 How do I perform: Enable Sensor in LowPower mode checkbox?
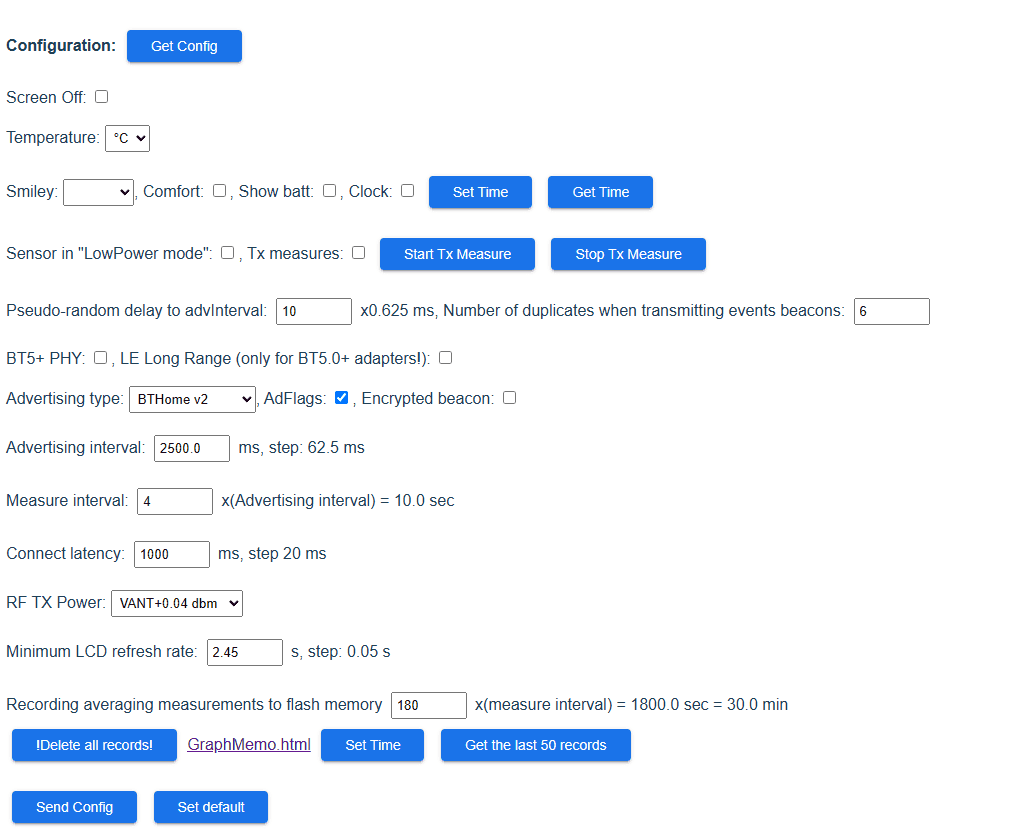228,253
